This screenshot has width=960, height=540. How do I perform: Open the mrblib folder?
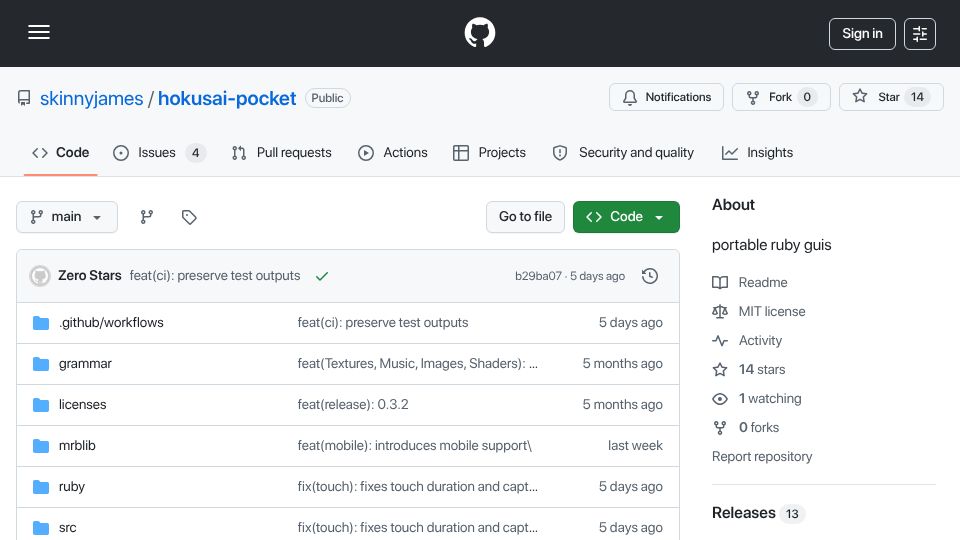77,446
